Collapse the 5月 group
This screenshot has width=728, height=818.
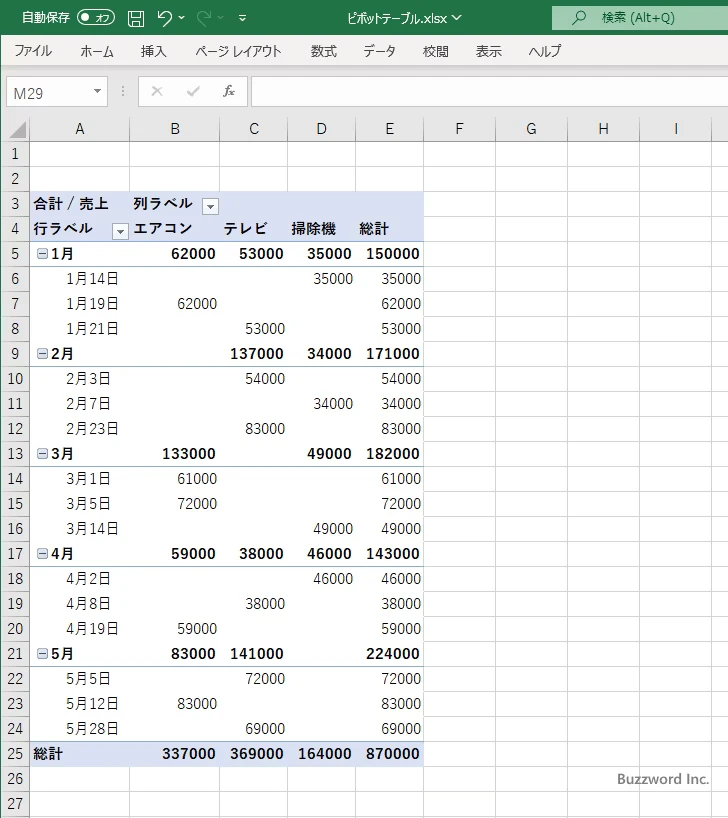(x=42, y=654)
